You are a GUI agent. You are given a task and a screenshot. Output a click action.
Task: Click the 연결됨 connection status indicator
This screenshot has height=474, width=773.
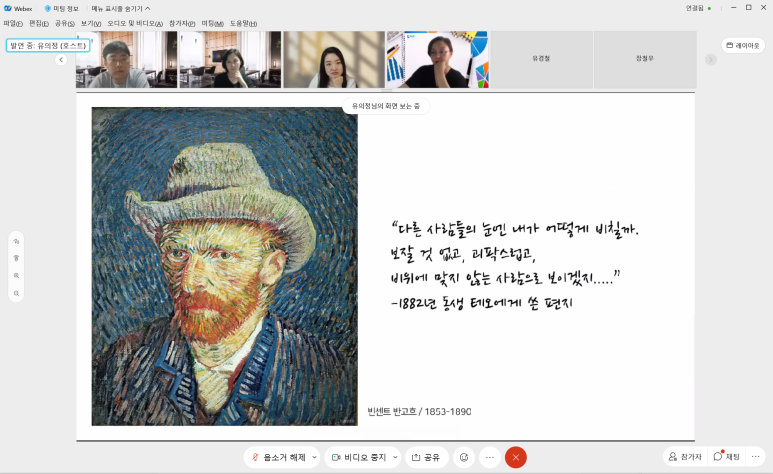point(698,8)
